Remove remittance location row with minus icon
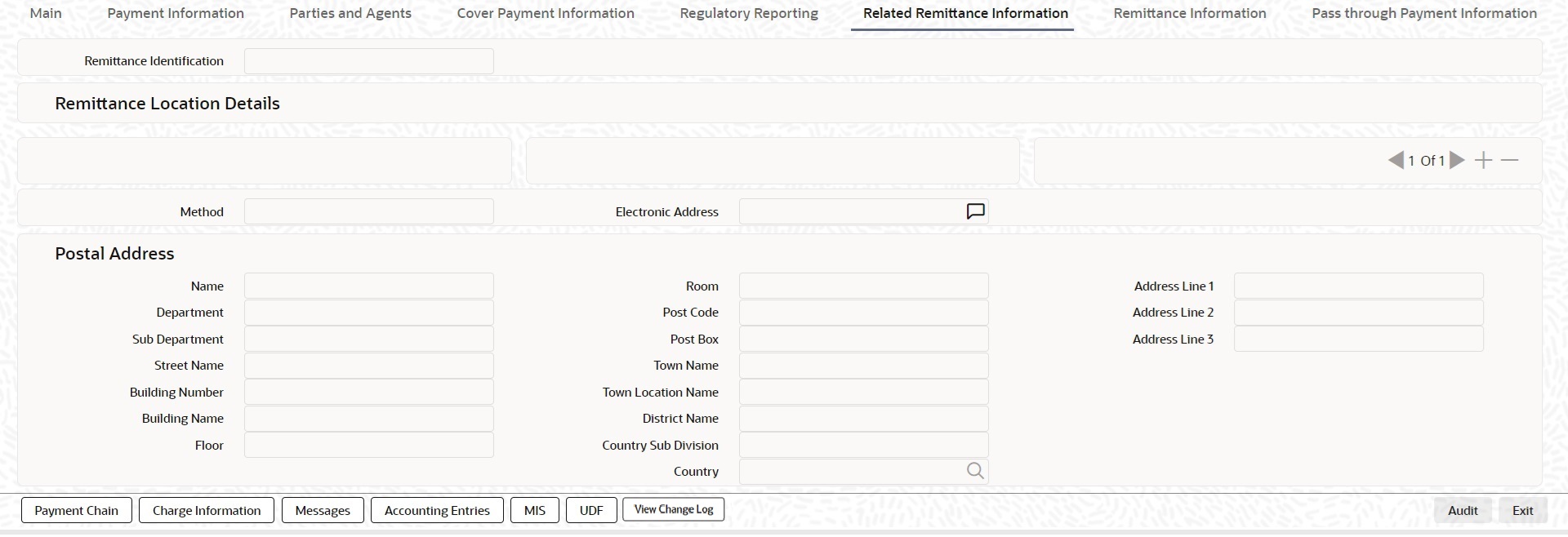Viewport: 1568px width, 537px height. 1510,161
